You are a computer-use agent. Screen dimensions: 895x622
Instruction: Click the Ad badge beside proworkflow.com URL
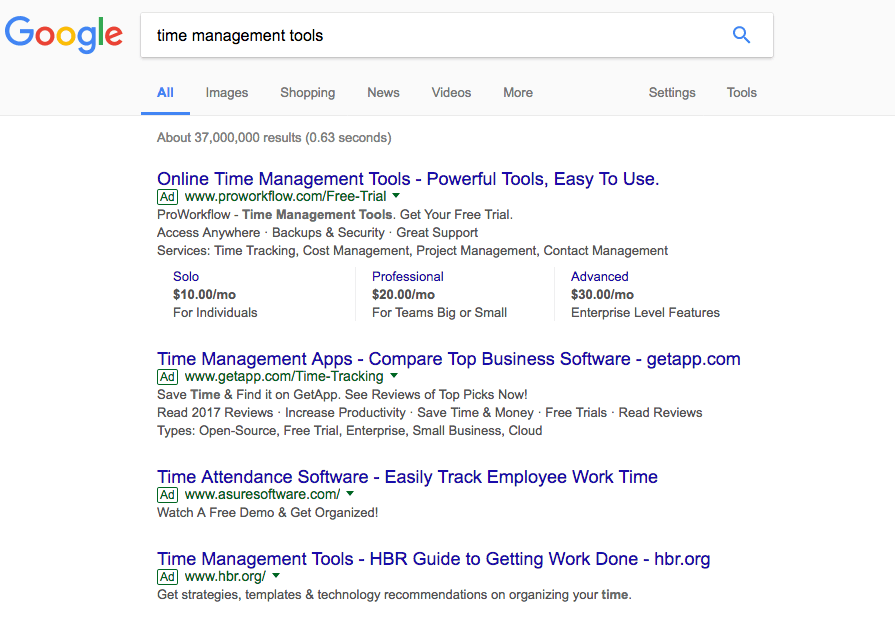tap(167, 197)
